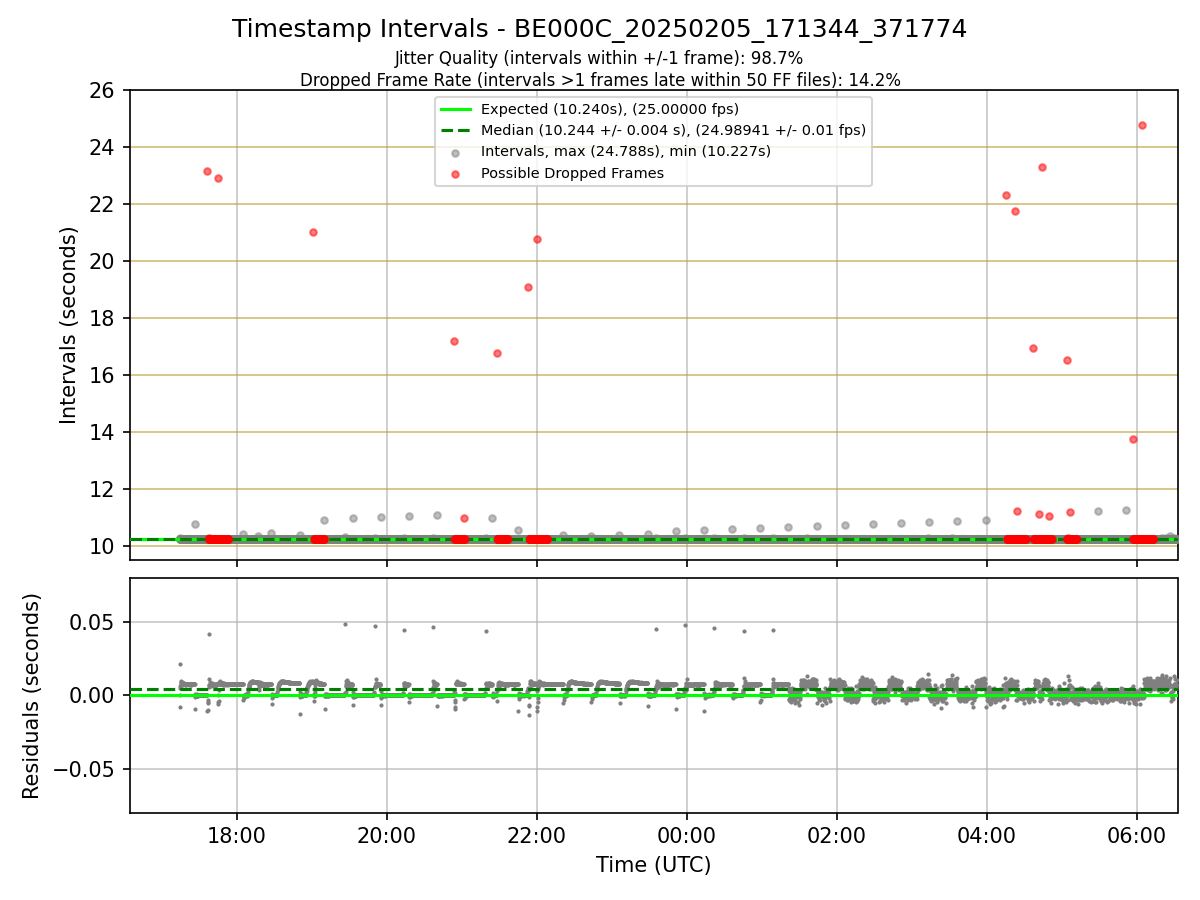Click the red point at 21 seconds near 19:00
The width and height of the screenshot is (1200, 900).
coord(313,232)
